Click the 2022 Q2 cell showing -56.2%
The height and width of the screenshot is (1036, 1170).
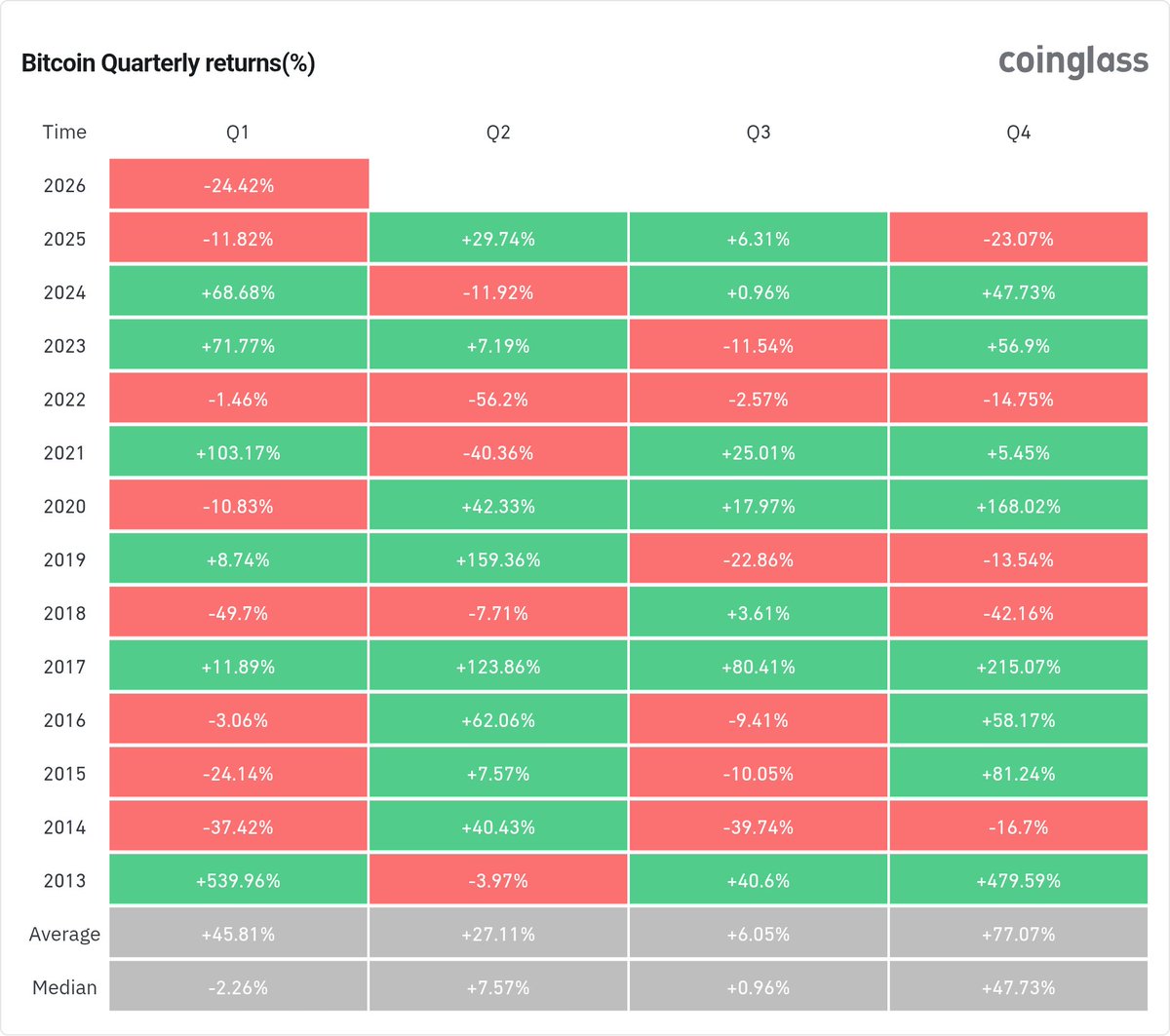498,399
